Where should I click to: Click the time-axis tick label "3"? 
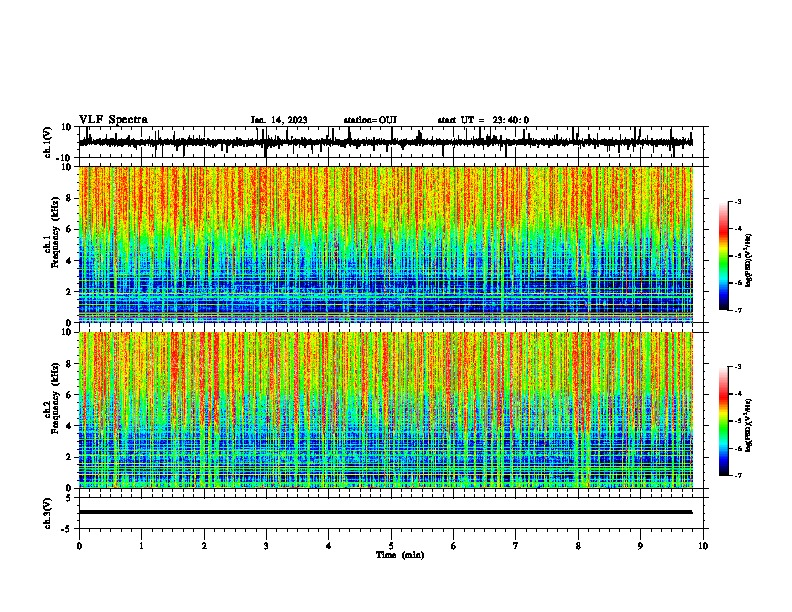267,546
